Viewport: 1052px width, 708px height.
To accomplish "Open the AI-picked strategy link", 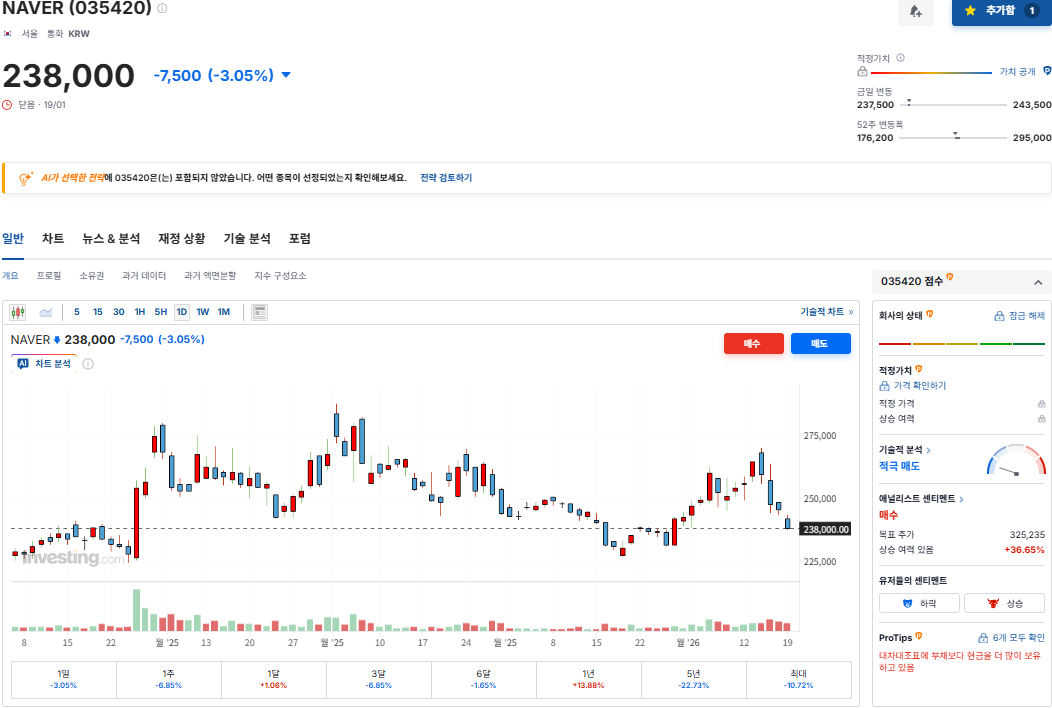I will click(x=72, y=178).
